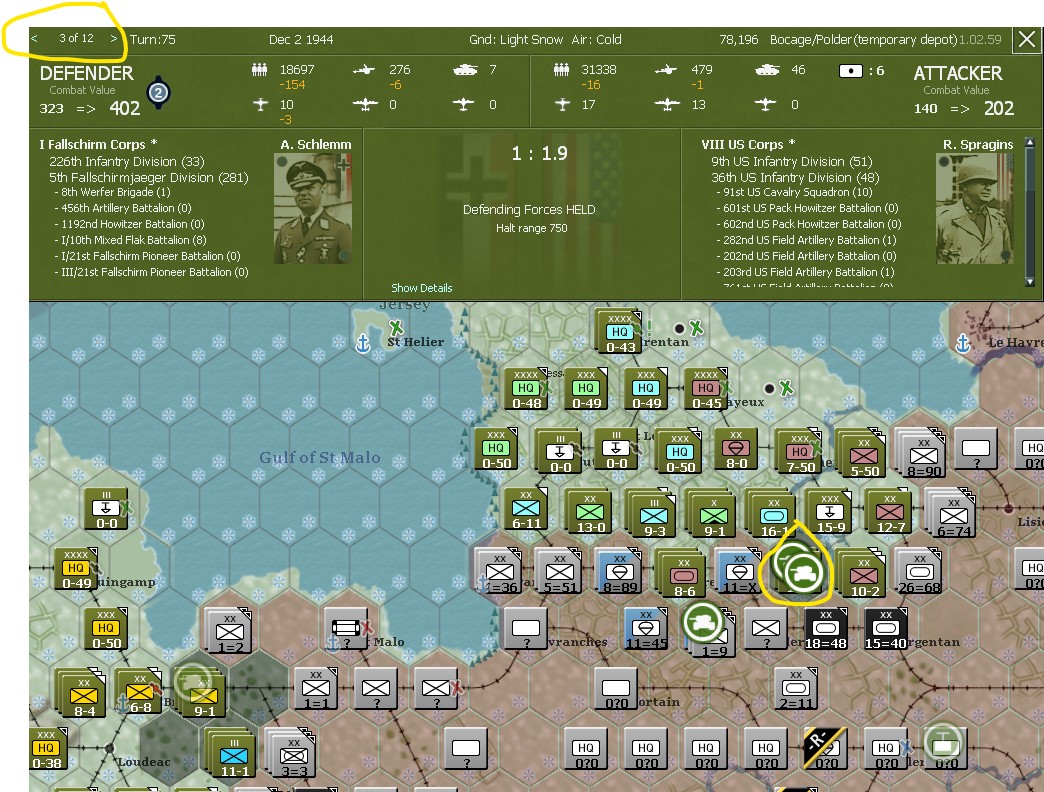
Task: Open combat details via Show Details
Action: tap(421, 287)
